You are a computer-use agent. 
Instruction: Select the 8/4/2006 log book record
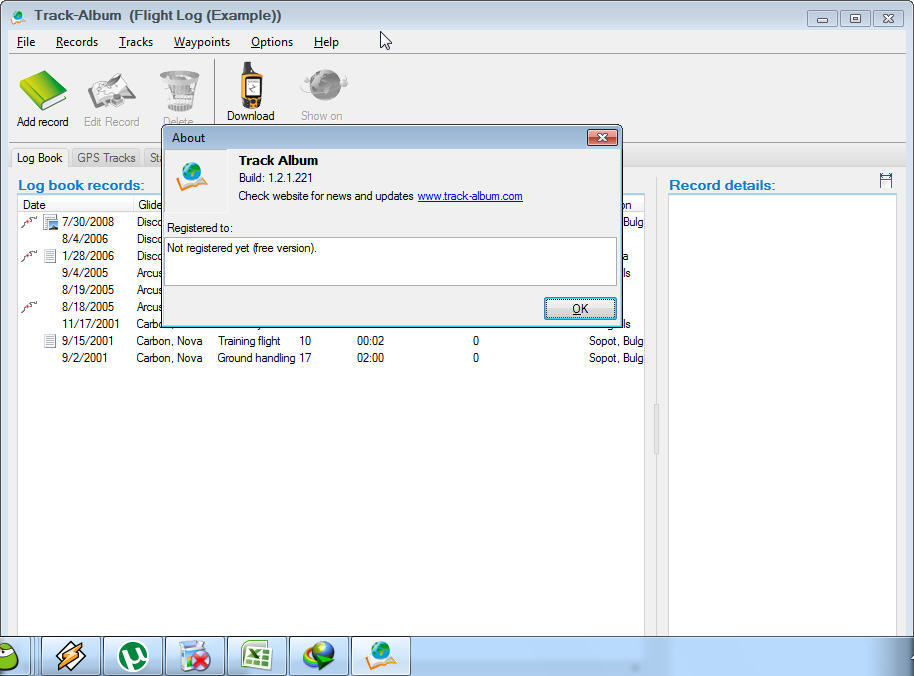tap(85, 239)
